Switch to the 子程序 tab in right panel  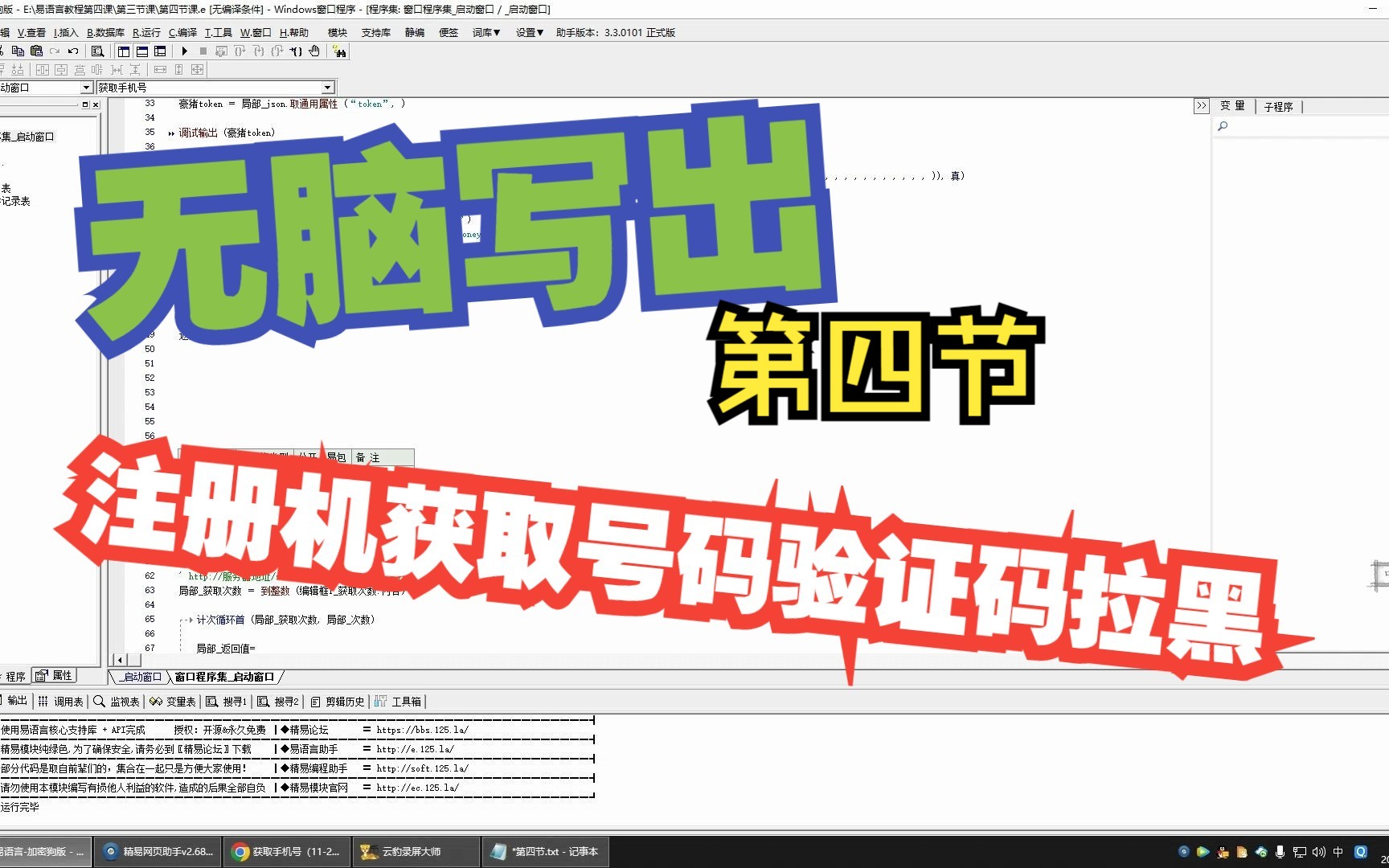click(x=1278, y=106)
